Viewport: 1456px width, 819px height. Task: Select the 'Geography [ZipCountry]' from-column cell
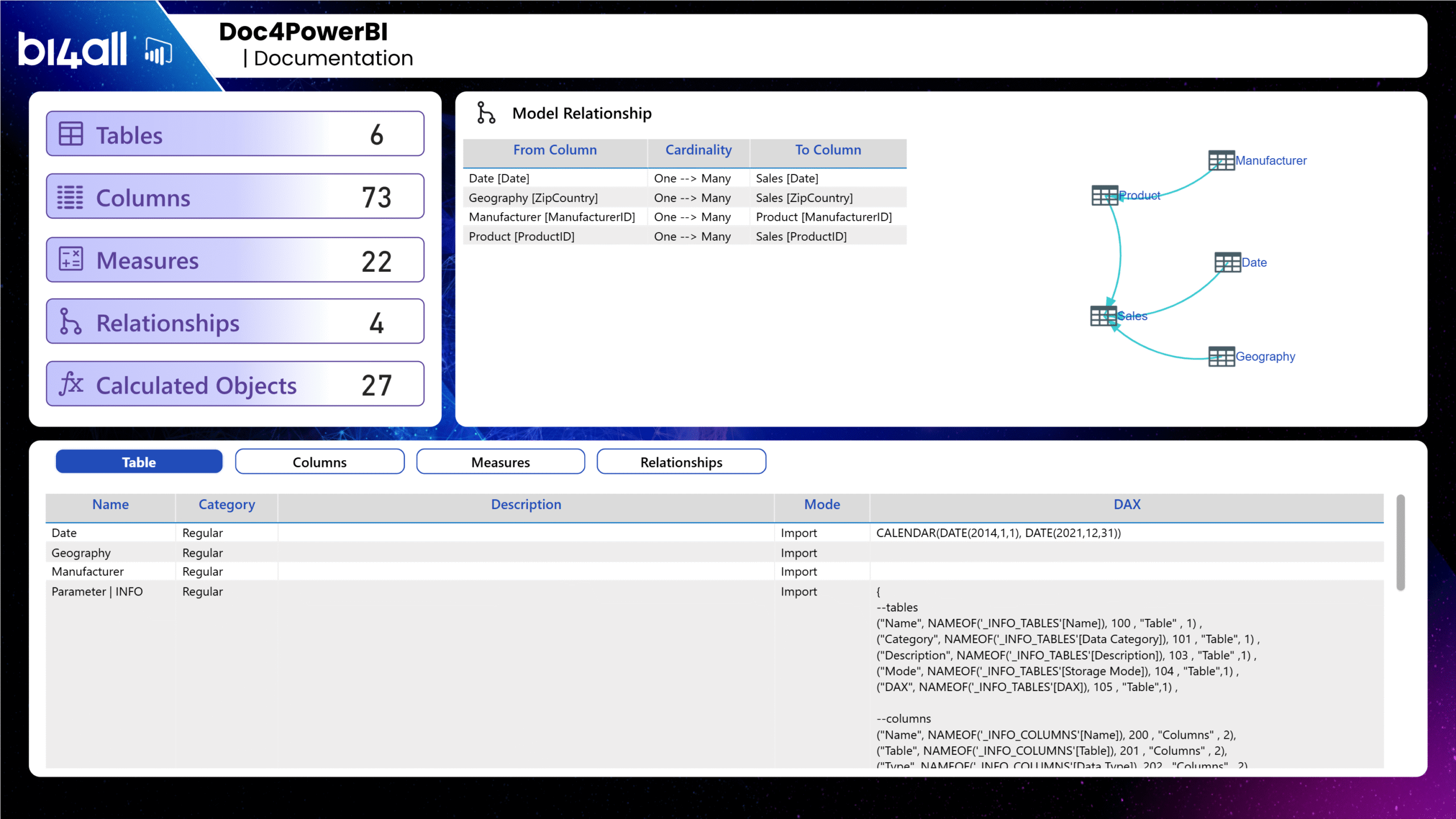coord(555,198)
